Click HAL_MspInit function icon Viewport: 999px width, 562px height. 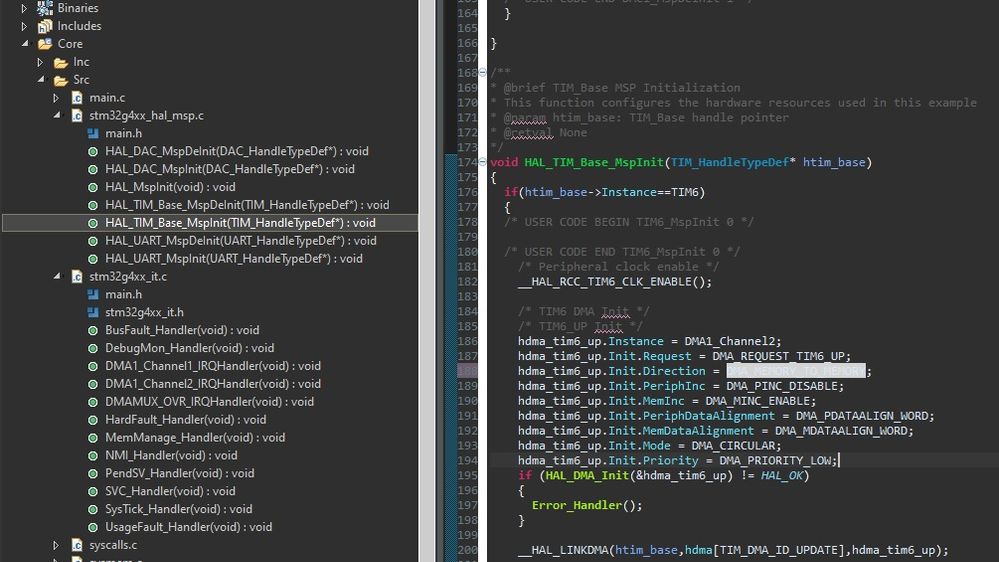coord(93,187)
